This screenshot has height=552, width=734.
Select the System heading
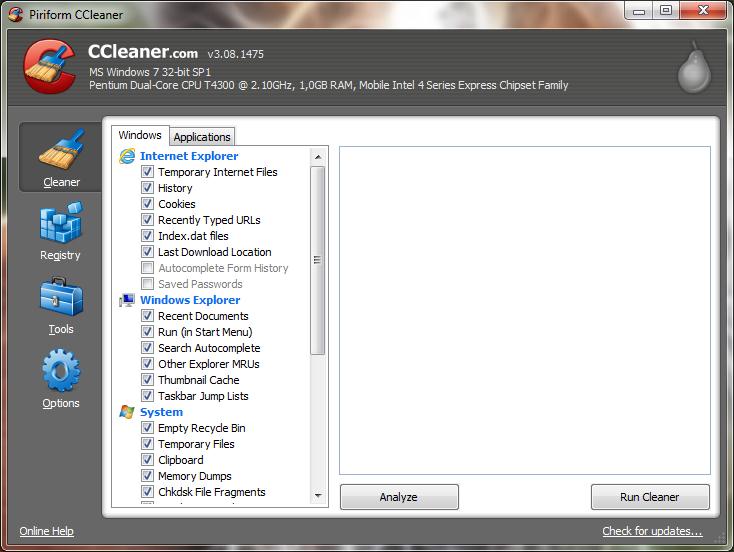pyautogui.click(x=161, y=412)
